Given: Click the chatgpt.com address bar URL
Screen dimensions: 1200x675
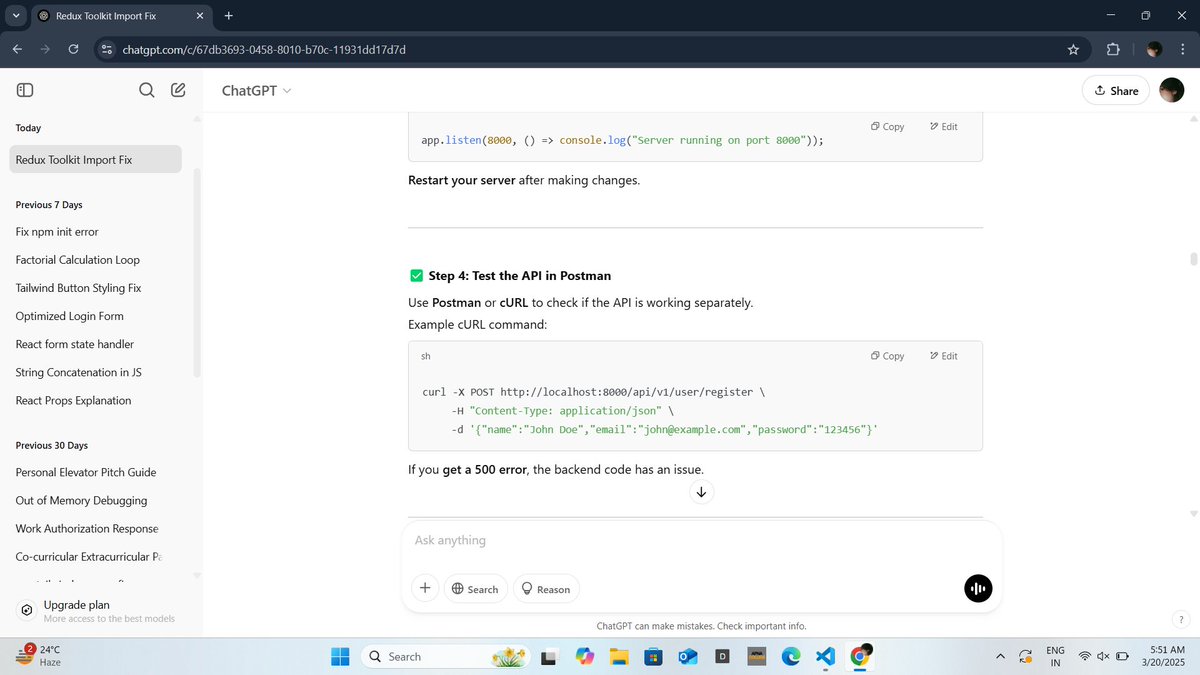Looking at the screenshot, I should 264,49.
